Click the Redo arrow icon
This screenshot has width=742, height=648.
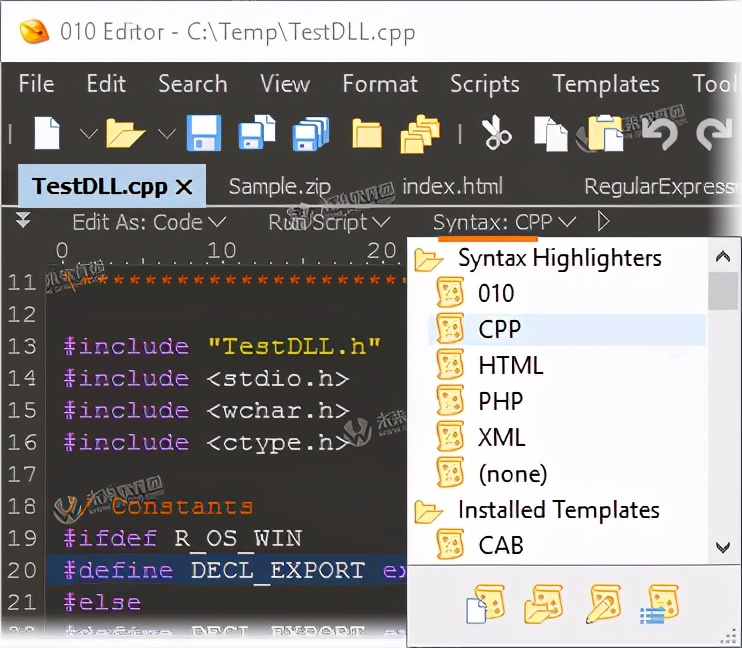tap(715, 134)
